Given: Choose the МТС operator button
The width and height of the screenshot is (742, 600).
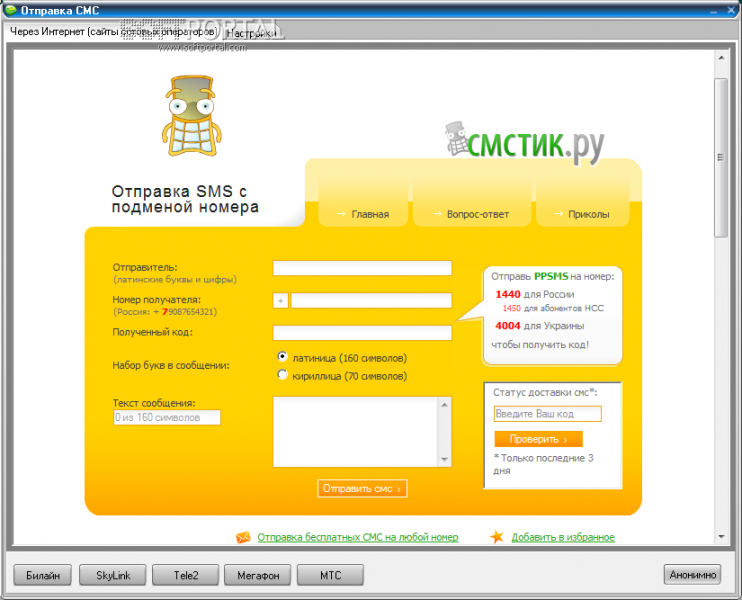Looking at the screenshot, I should (330, 575).
